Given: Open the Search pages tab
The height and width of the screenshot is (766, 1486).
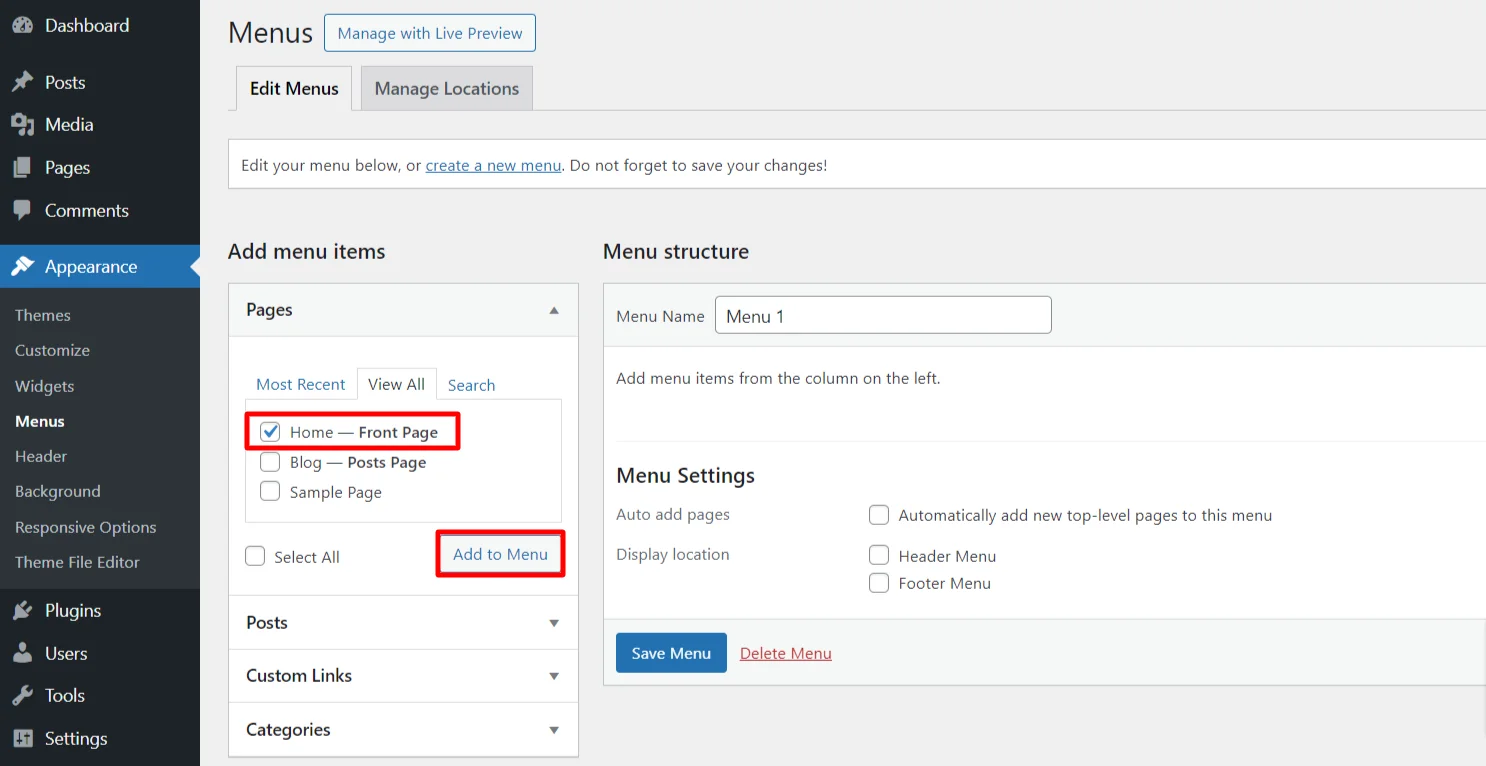Looking at the screenshot, I should pyautogui.click(x=471, y=385).
